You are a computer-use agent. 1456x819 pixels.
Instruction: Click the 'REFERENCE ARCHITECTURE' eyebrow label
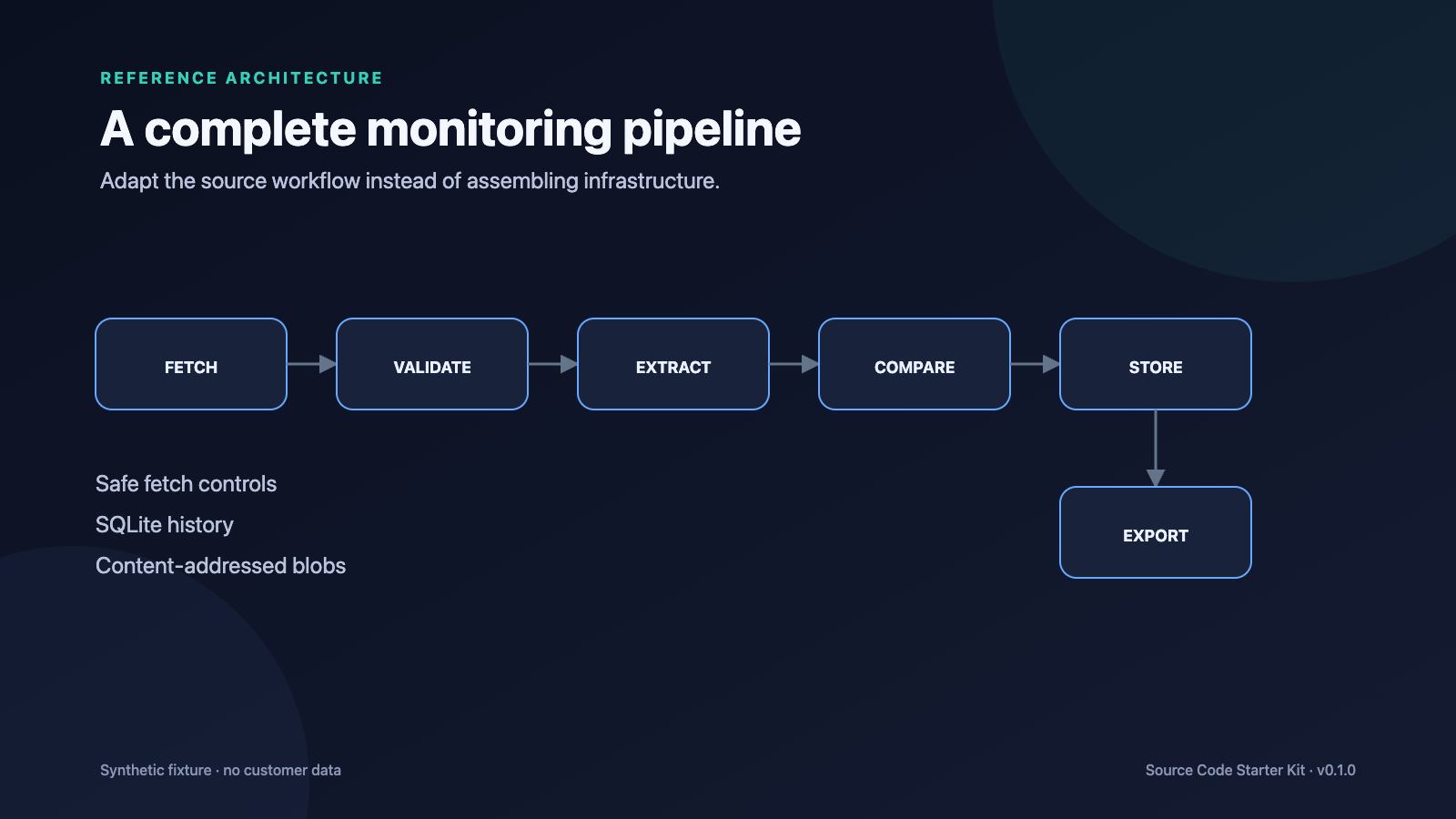tap(241, 78)
